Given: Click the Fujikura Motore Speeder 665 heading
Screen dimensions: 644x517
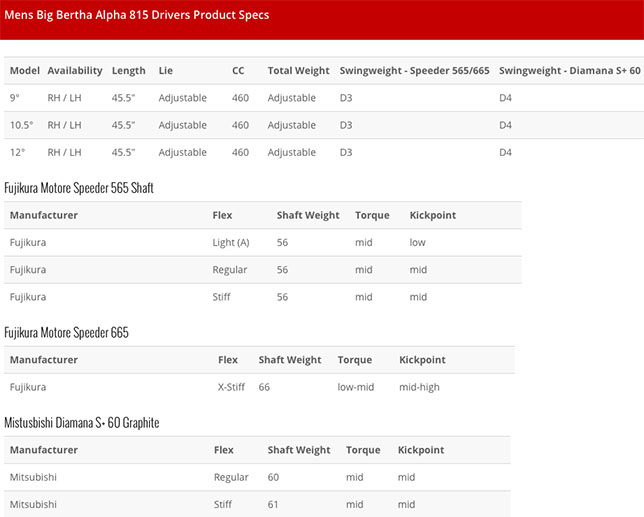Looking at the screenshot, I should [66, 332].
